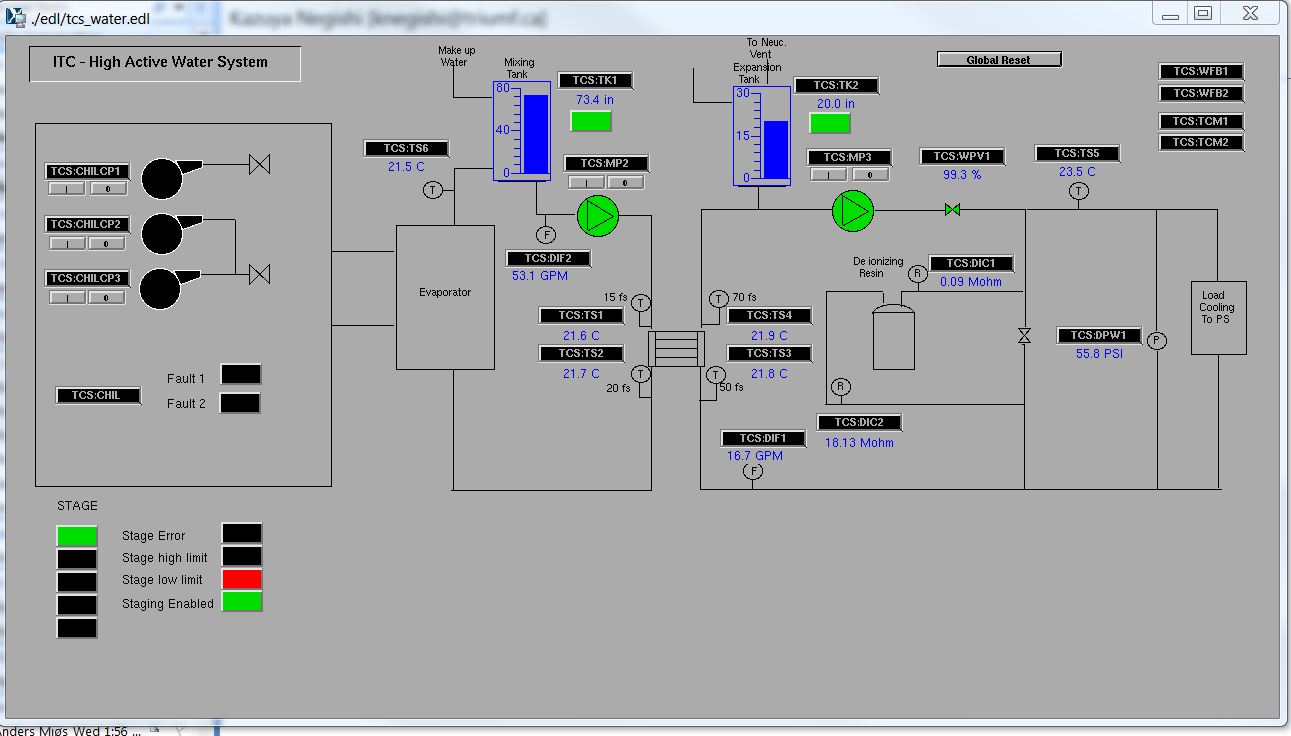This screenshot has width=1291, height=736.
Task: Click the 15 fs temperature sensor circle
Action: pos(642,303)
